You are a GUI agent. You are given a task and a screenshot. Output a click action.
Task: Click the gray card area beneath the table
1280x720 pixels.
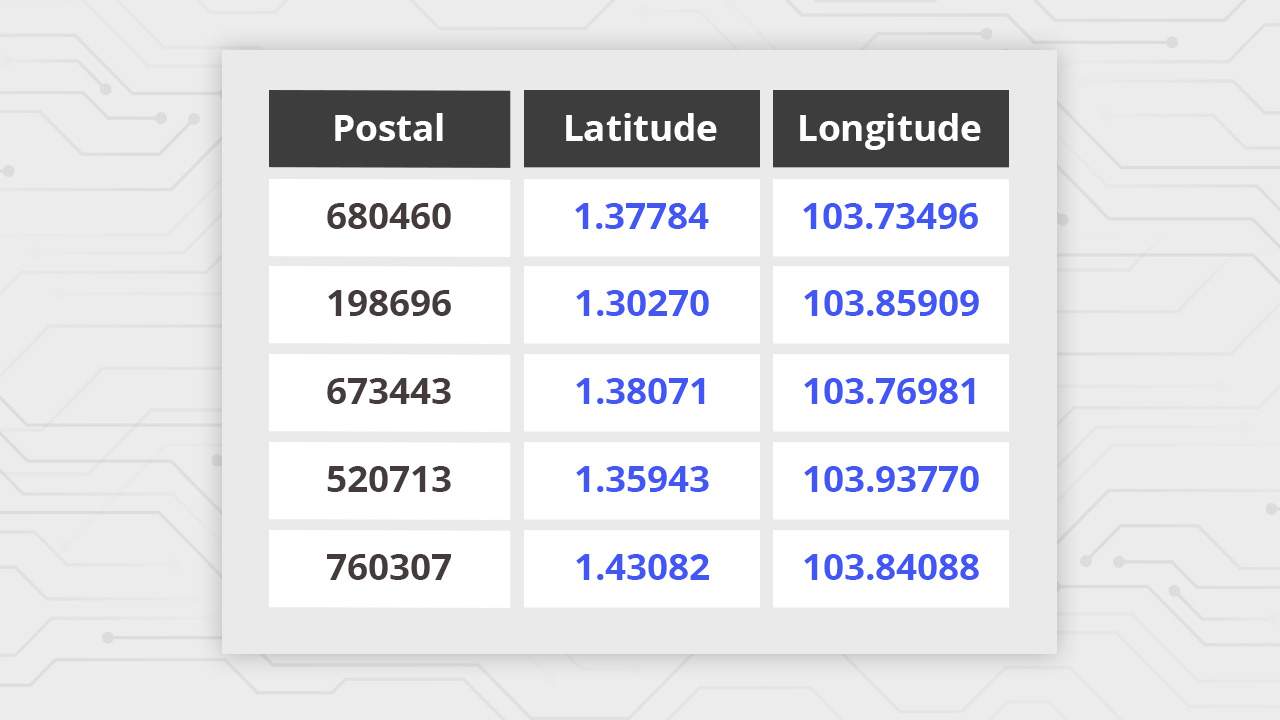(638, 630)
